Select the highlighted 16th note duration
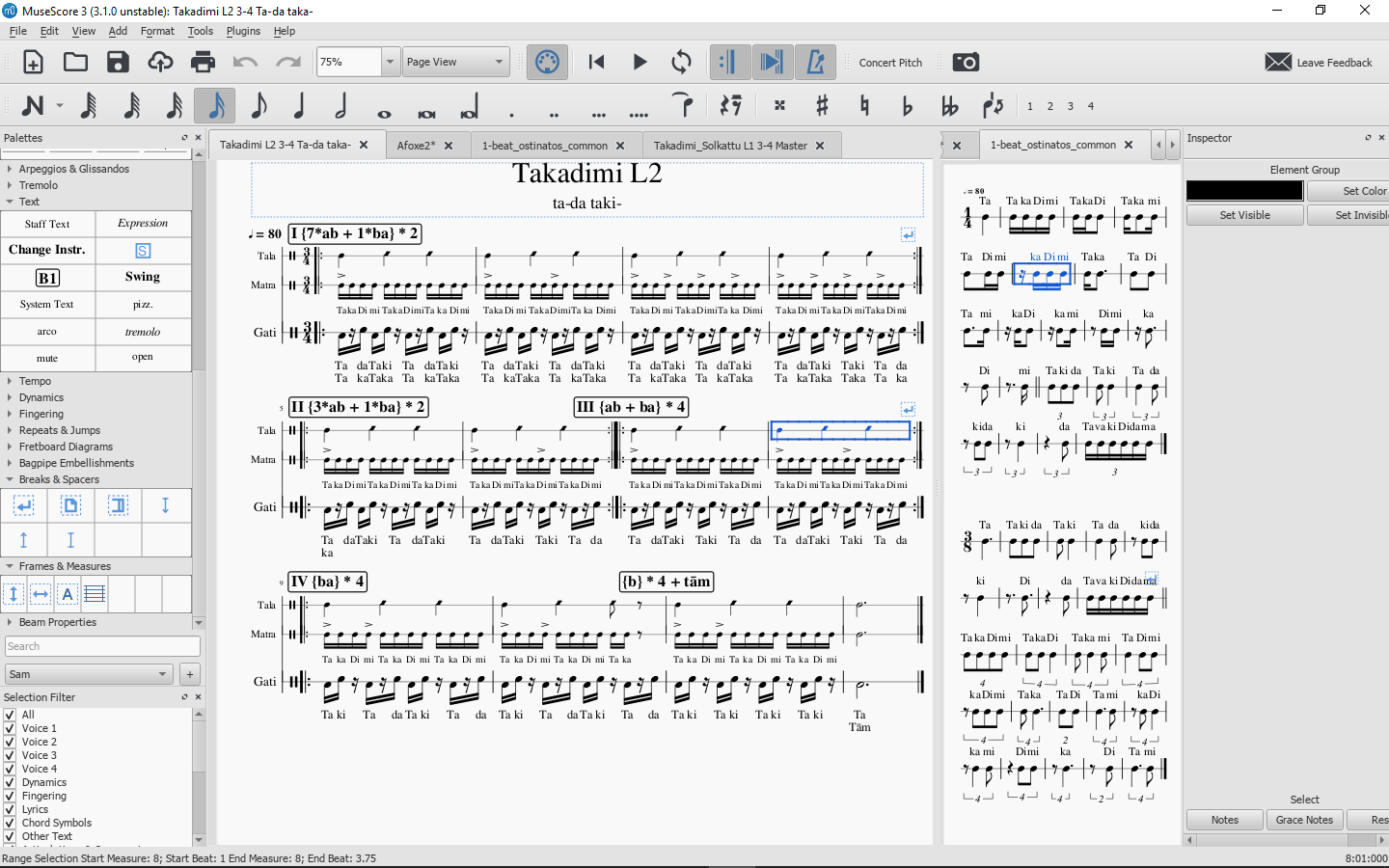1389x868 pixels. (x=215, y=105)
